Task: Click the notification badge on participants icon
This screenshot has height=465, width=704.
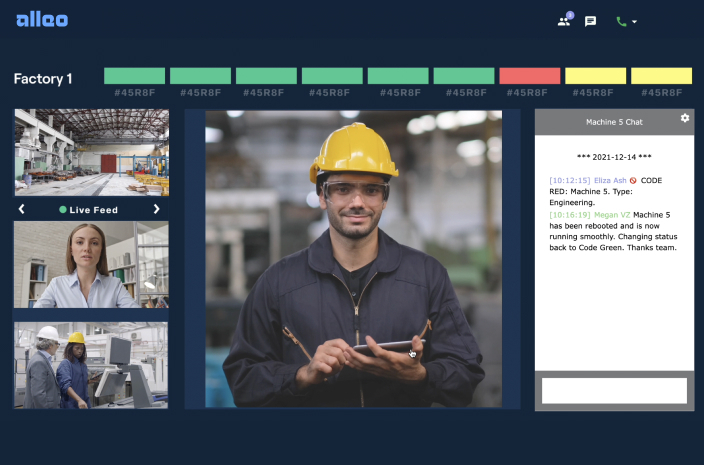Action: (570, 15)
